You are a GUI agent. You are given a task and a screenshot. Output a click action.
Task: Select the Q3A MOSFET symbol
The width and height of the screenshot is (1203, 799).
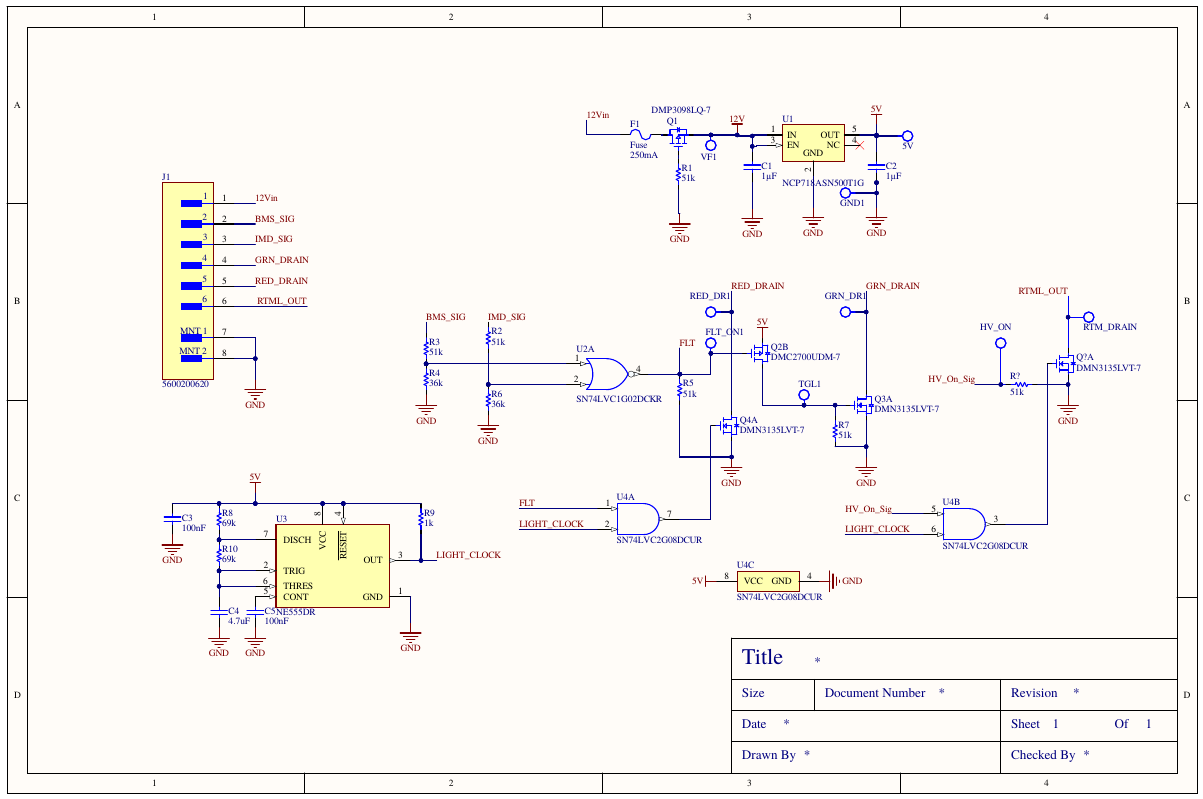(x=862, y=405)
